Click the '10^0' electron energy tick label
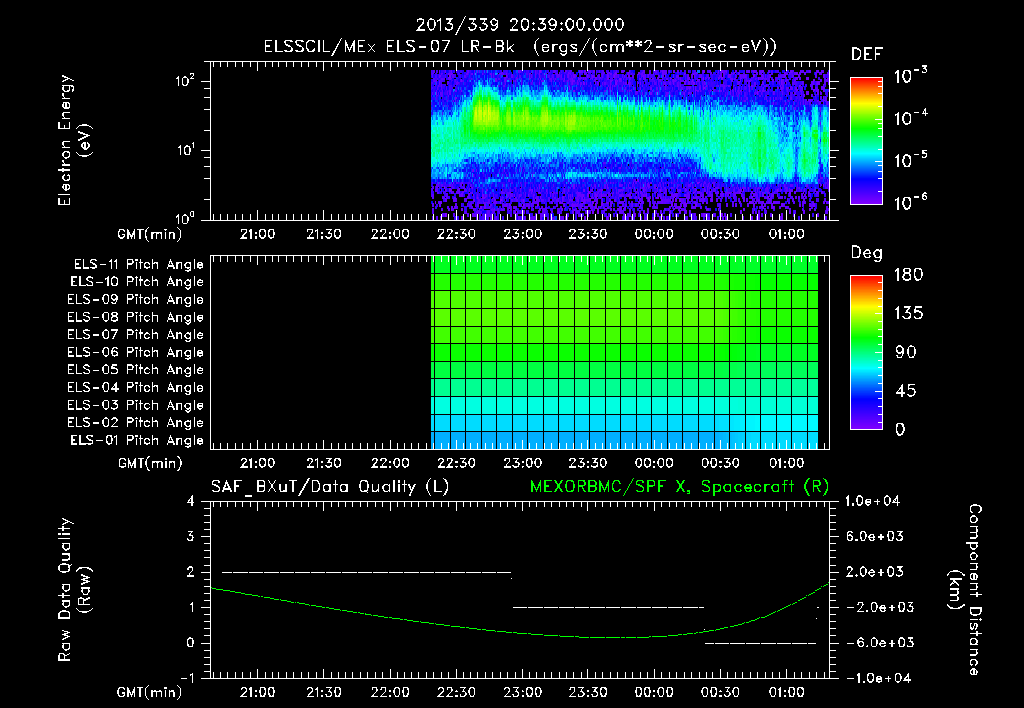 pyautogui.click(x=185, y=217)
